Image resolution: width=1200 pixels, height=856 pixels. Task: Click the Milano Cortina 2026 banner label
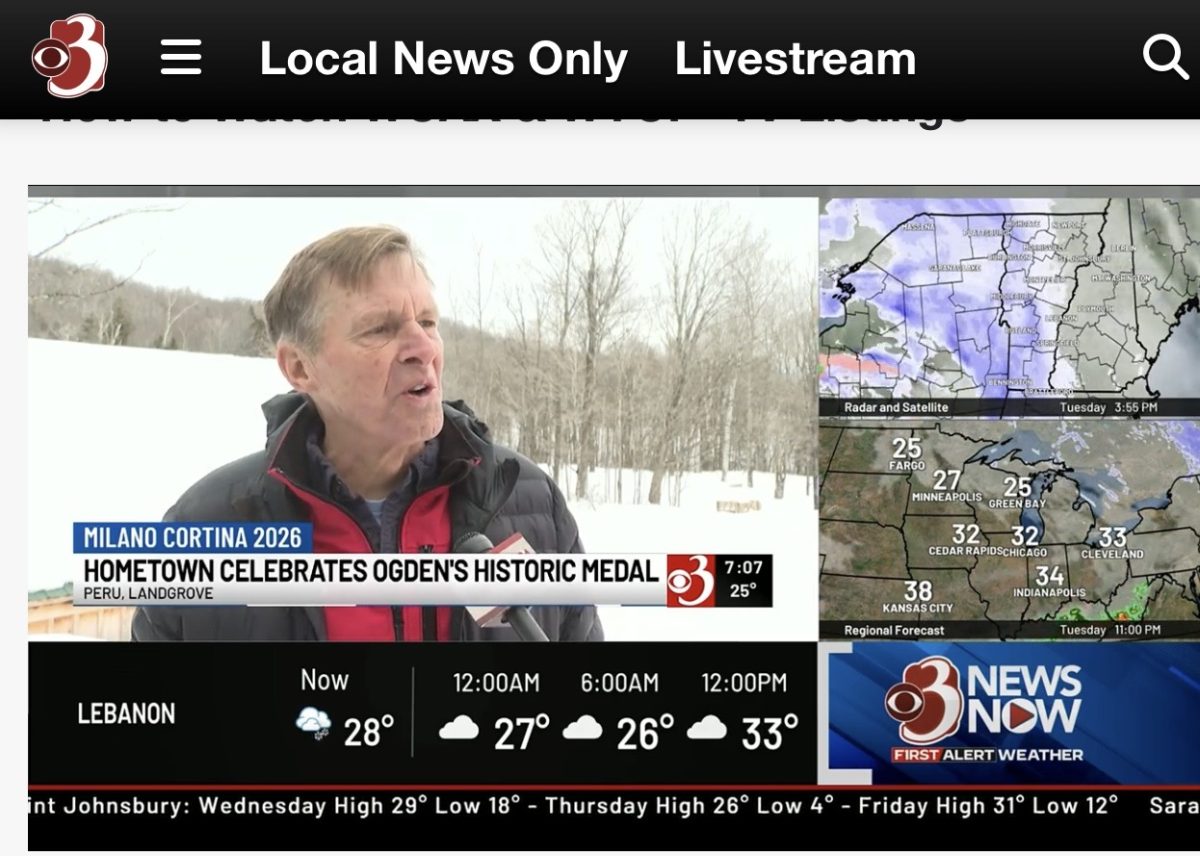192,537
